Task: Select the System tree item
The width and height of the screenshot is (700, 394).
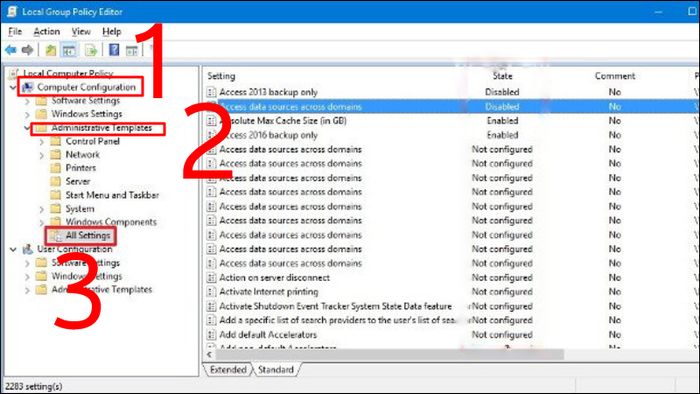Action: 80,209
